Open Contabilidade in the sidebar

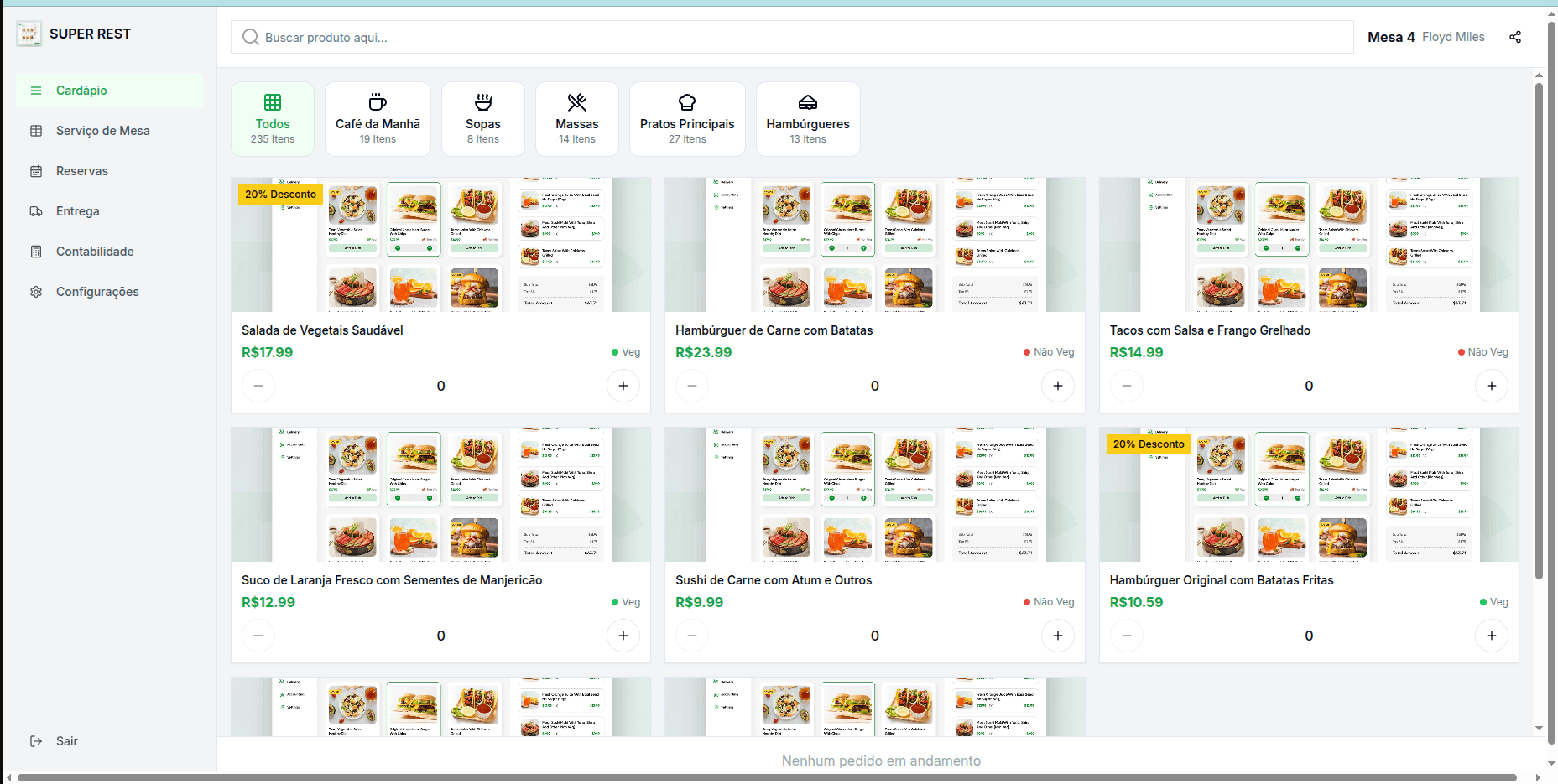click(x=94, y=252)
